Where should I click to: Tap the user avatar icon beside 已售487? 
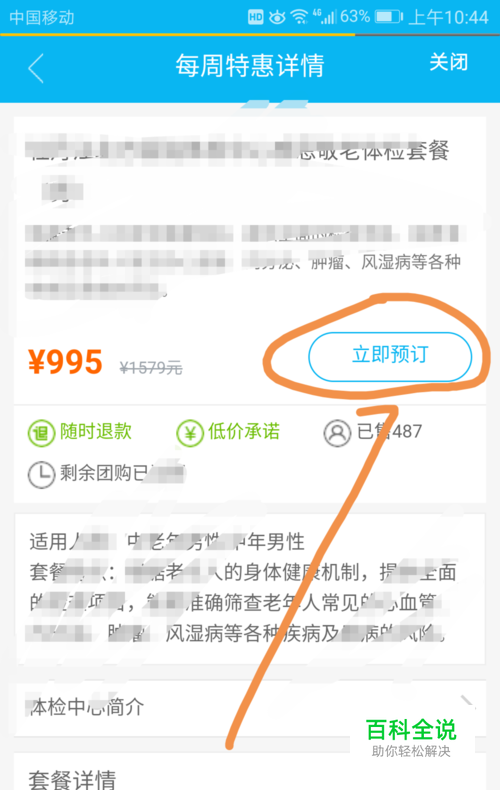[337, 433]
